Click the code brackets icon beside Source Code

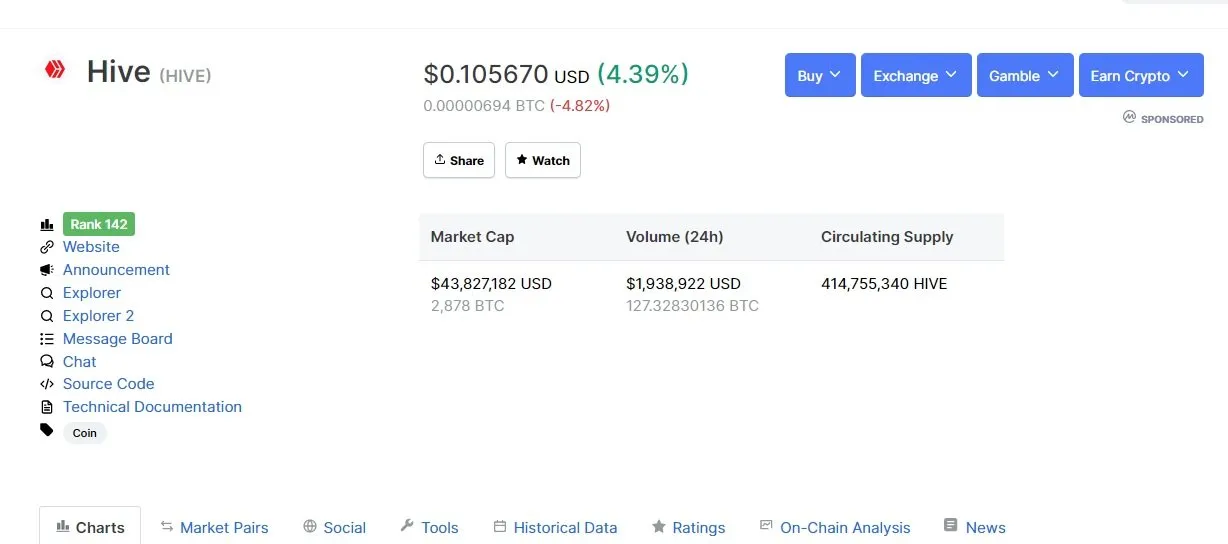point(46,384)
